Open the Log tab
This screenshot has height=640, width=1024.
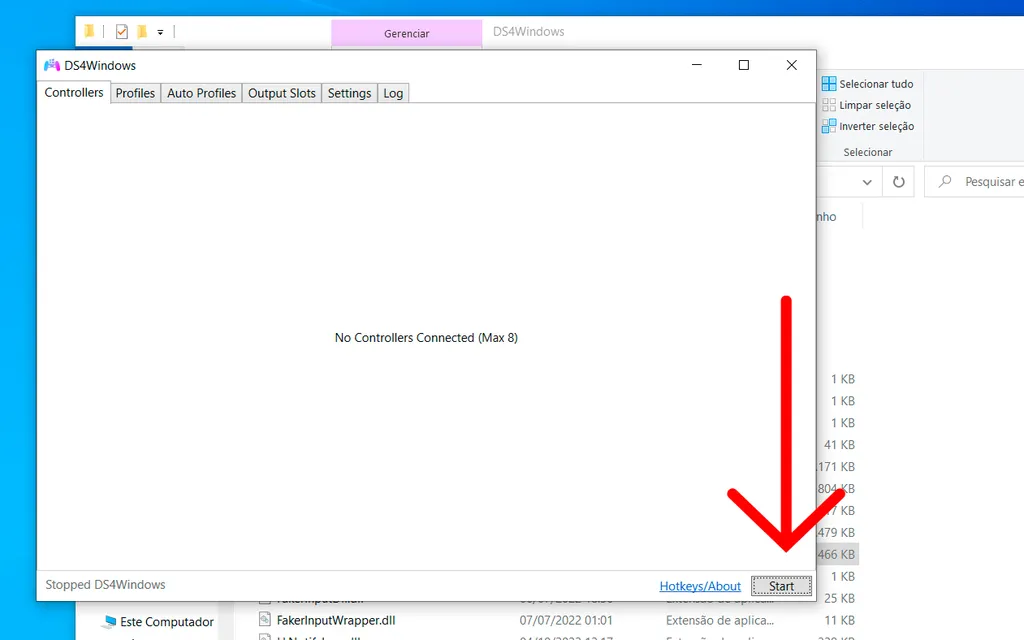tap(393, 93)
